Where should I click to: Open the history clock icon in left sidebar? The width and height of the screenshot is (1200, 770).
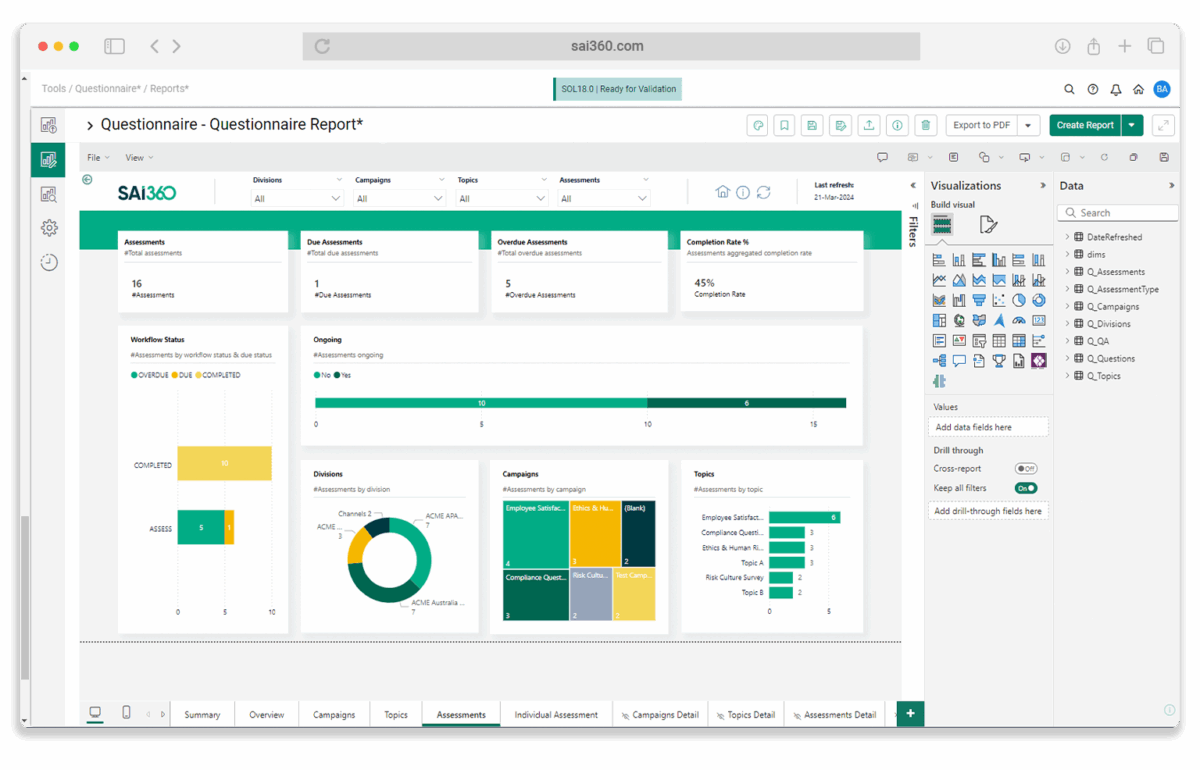pyautogui.click(x=49, y=262)
